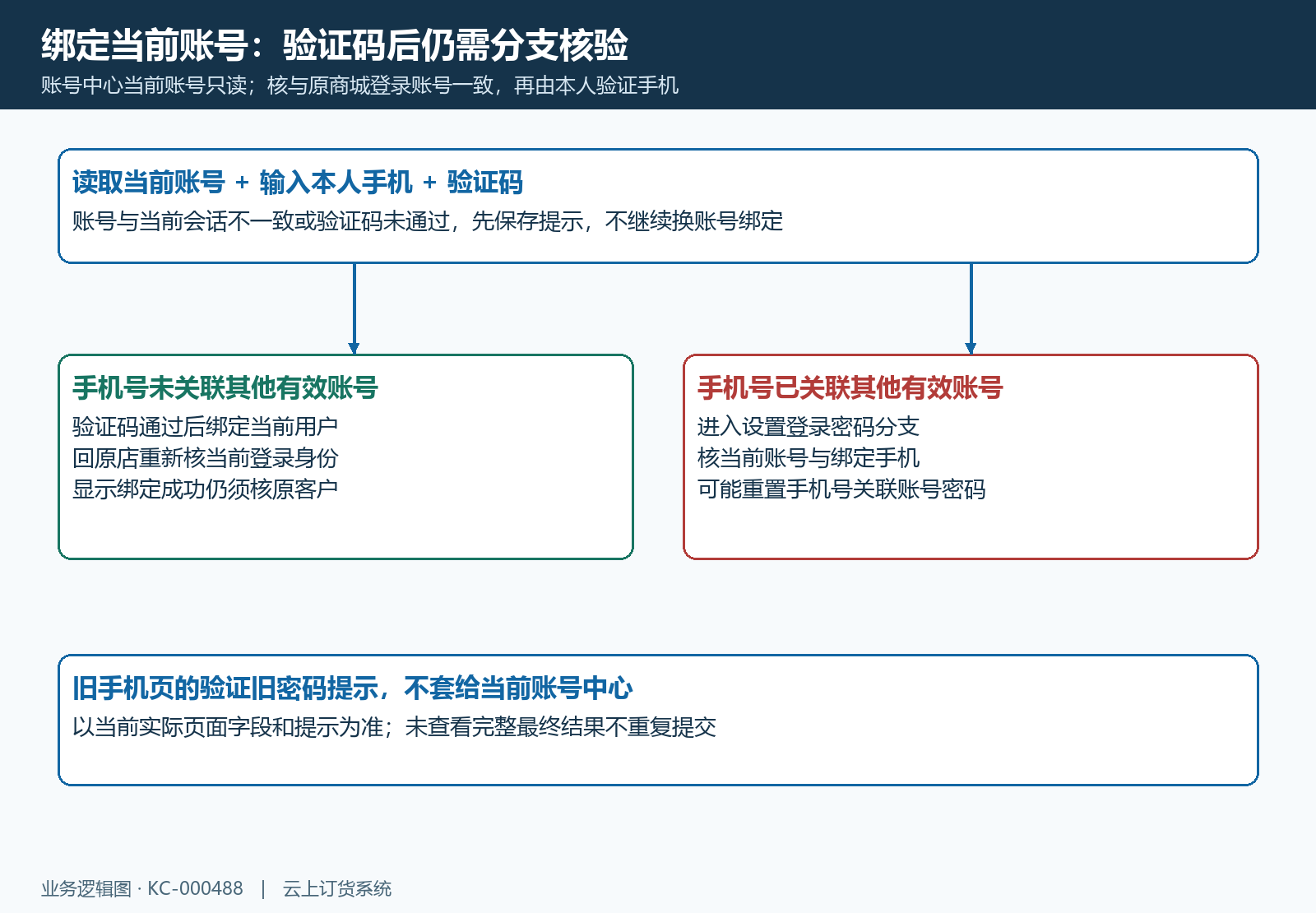Screen dimensions: 1316x913
Task: Click the line 核当前账号与绑定手机
Action: tap(809, 458)
